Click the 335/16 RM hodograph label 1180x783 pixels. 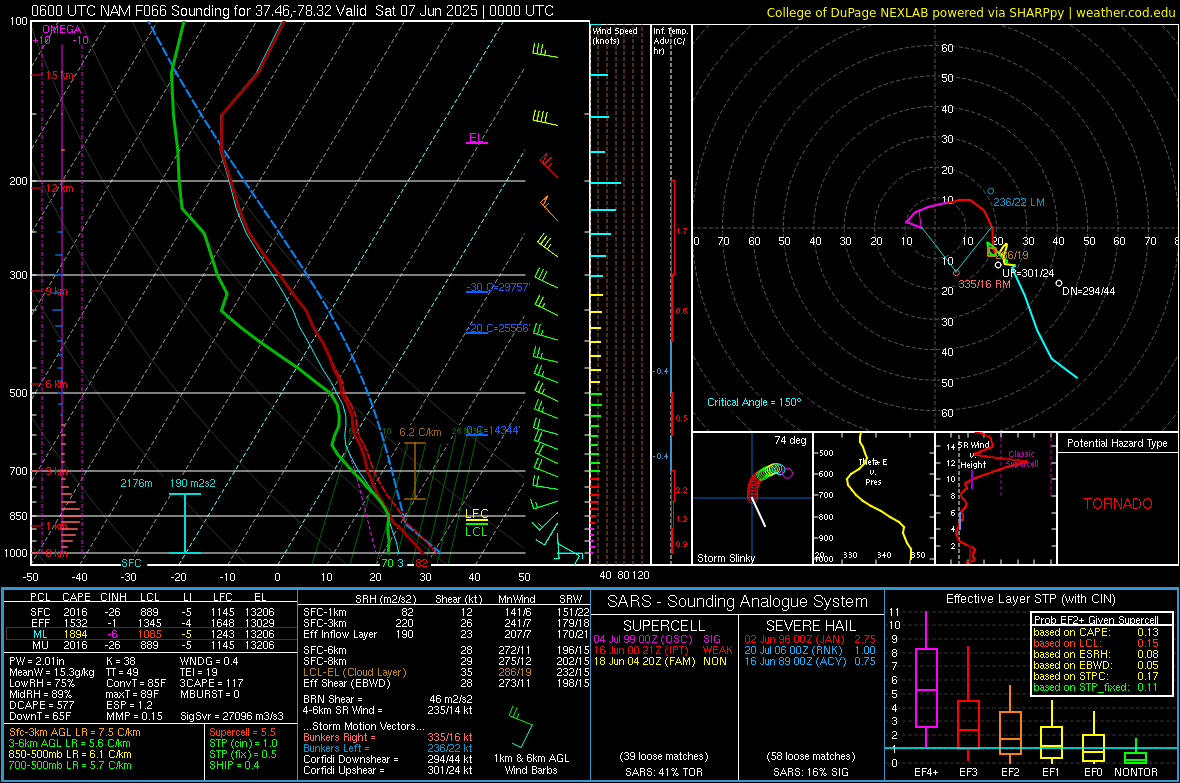pos(984,284)
